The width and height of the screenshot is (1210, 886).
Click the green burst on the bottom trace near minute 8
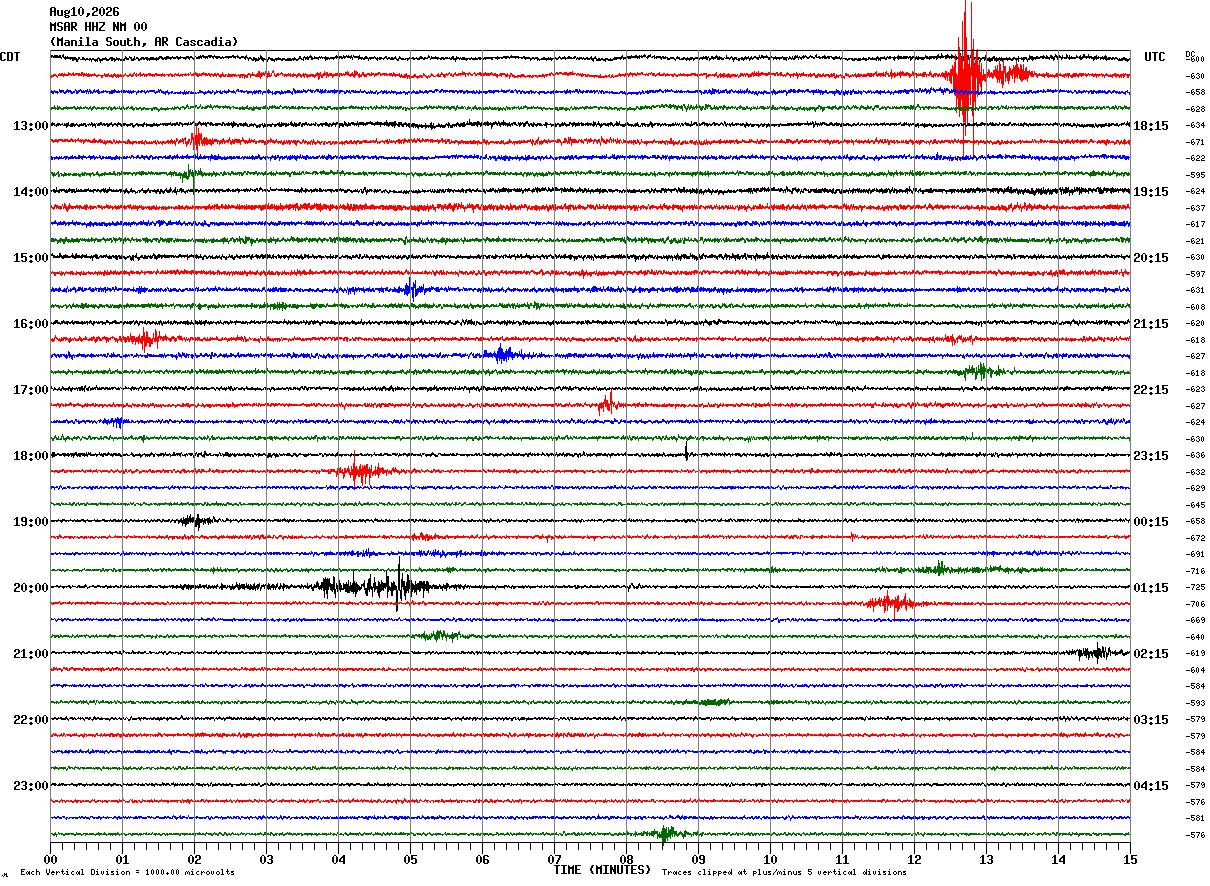tap(665, 833)
